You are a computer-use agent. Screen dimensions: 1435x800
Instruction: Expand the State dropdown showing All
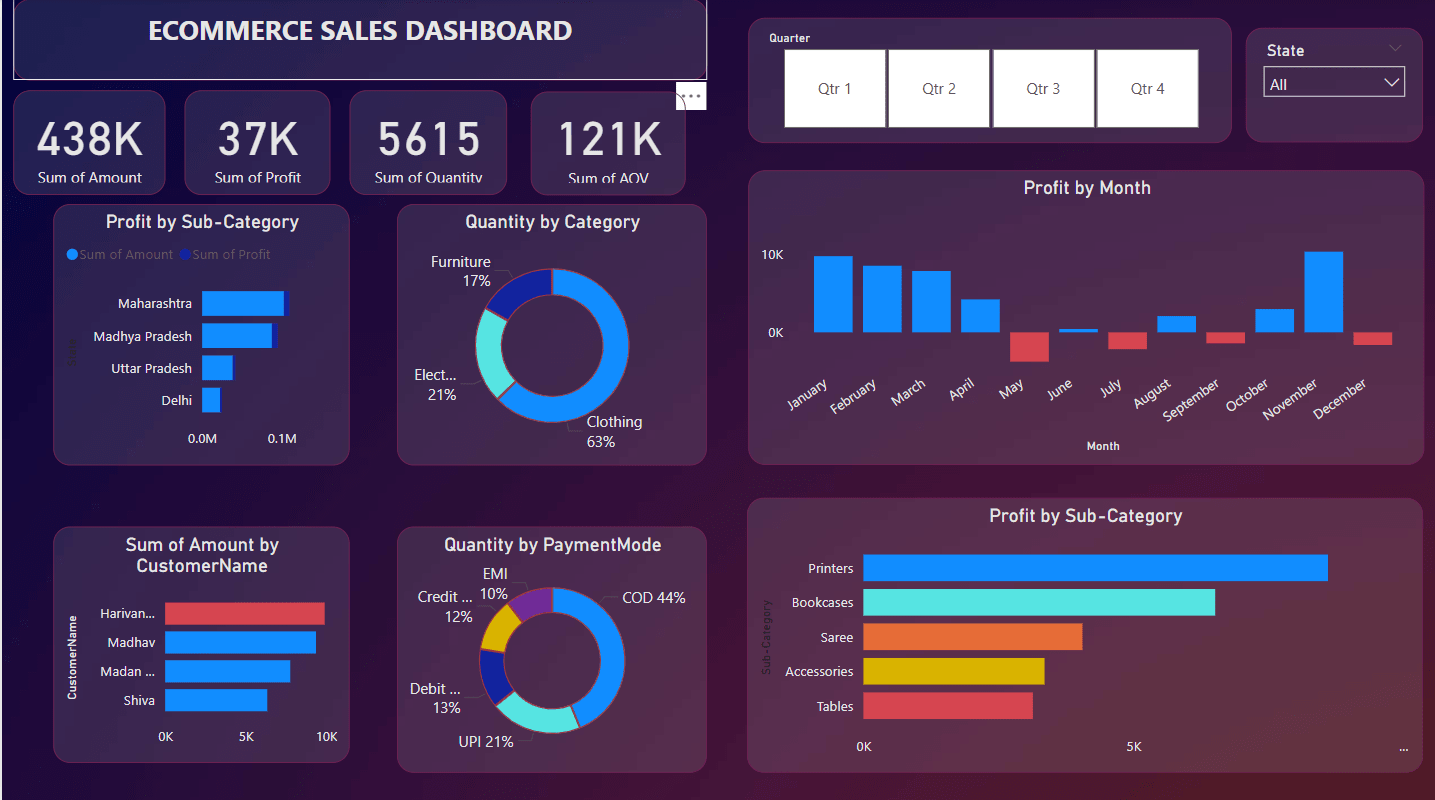pos(1334,84)
